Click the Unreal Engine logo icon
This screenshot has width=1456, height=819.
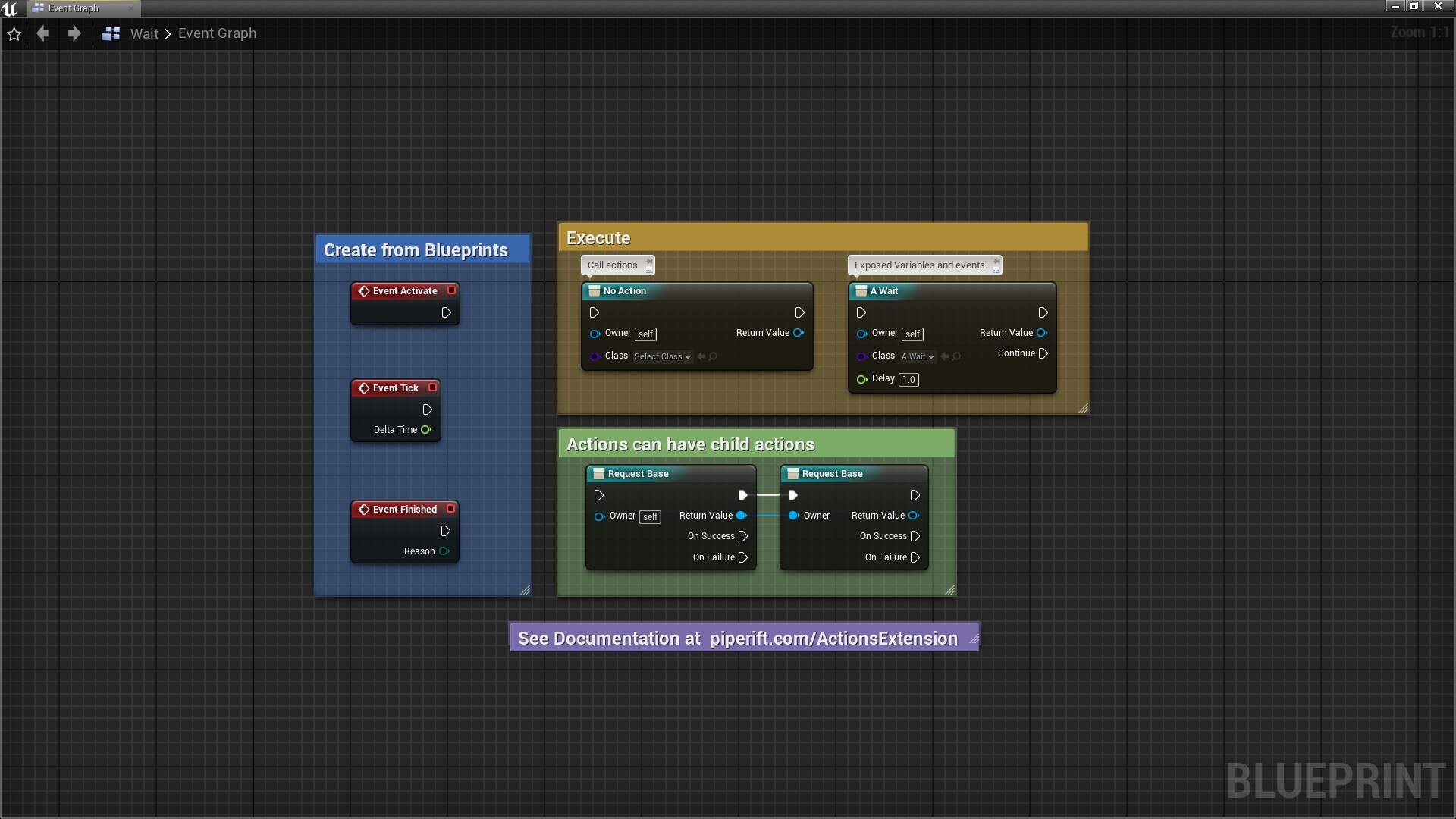(10, 8)
